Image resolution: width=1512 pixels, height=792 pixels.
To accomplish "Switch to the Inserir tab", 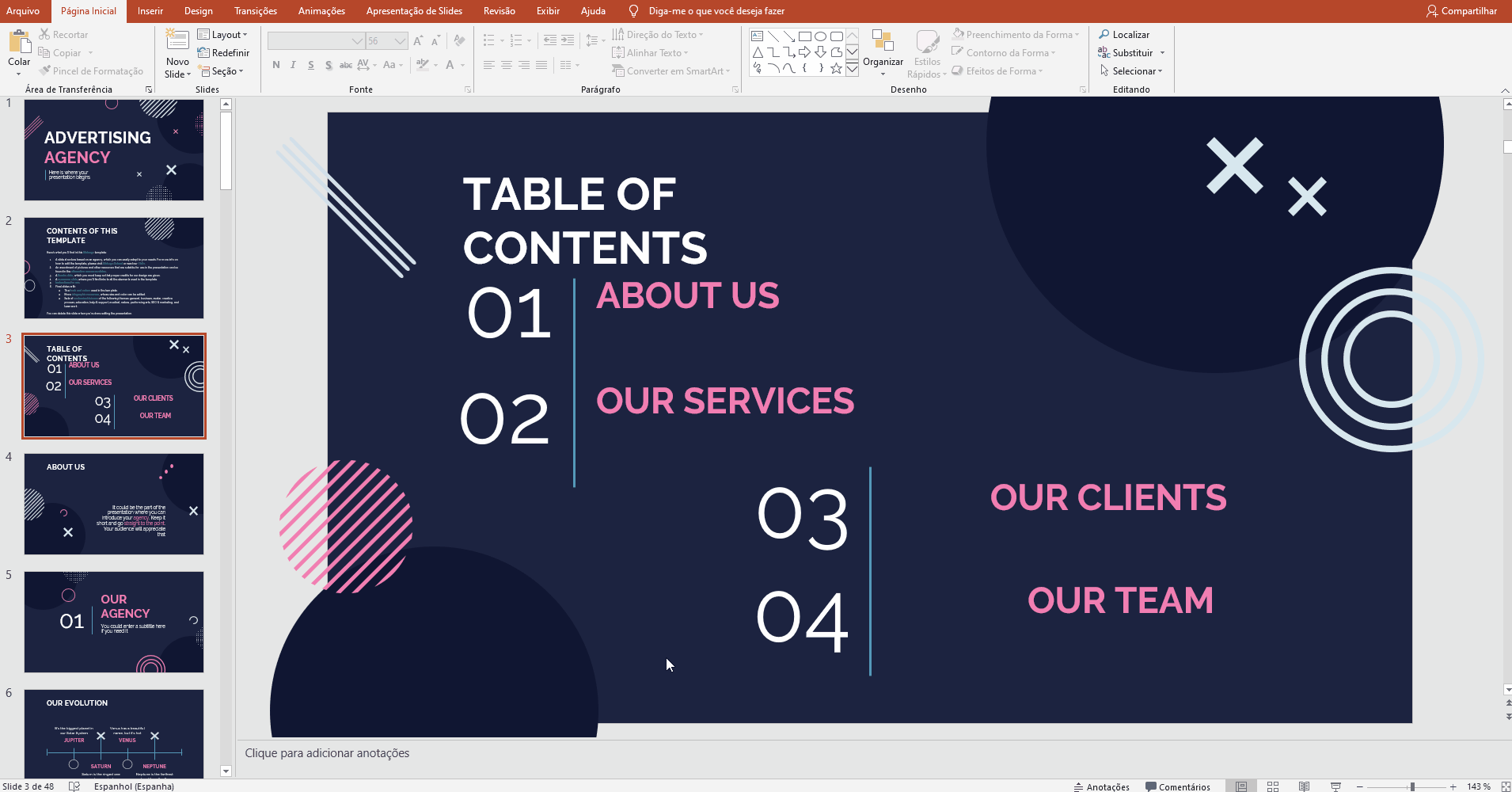I will point(150,11).
